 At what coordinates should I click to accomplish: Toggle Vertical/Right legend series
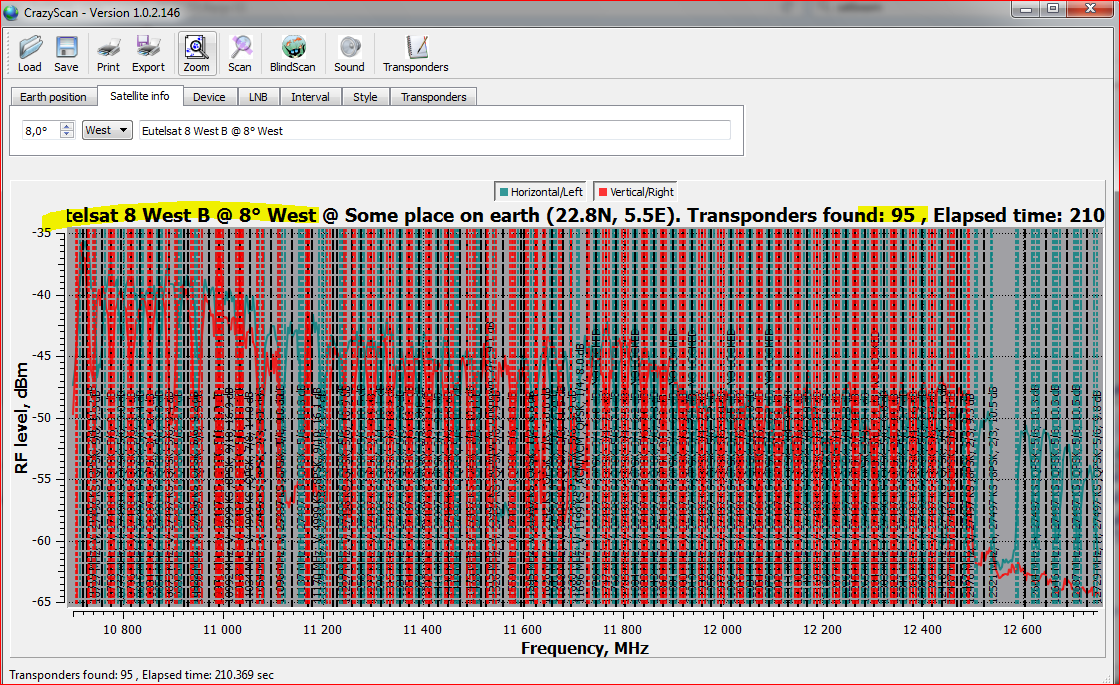635,191
